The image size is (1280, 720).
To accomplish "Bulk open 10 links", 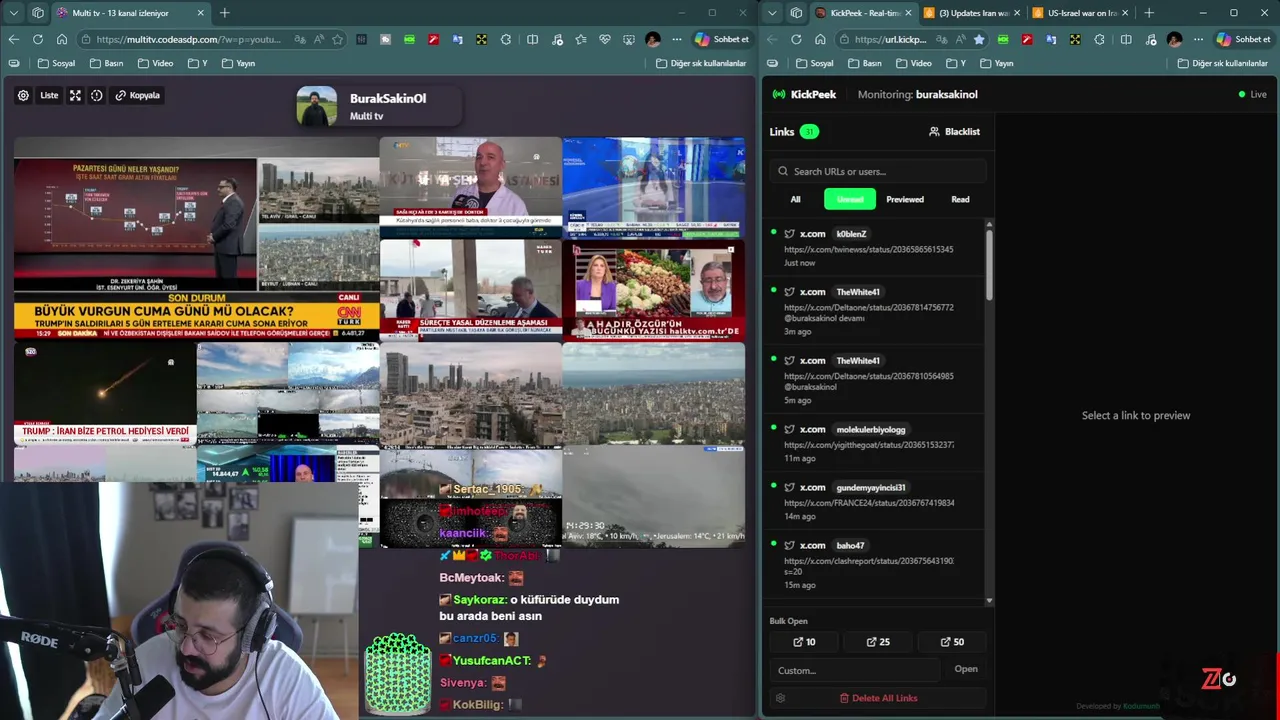I will click(804, 642).
